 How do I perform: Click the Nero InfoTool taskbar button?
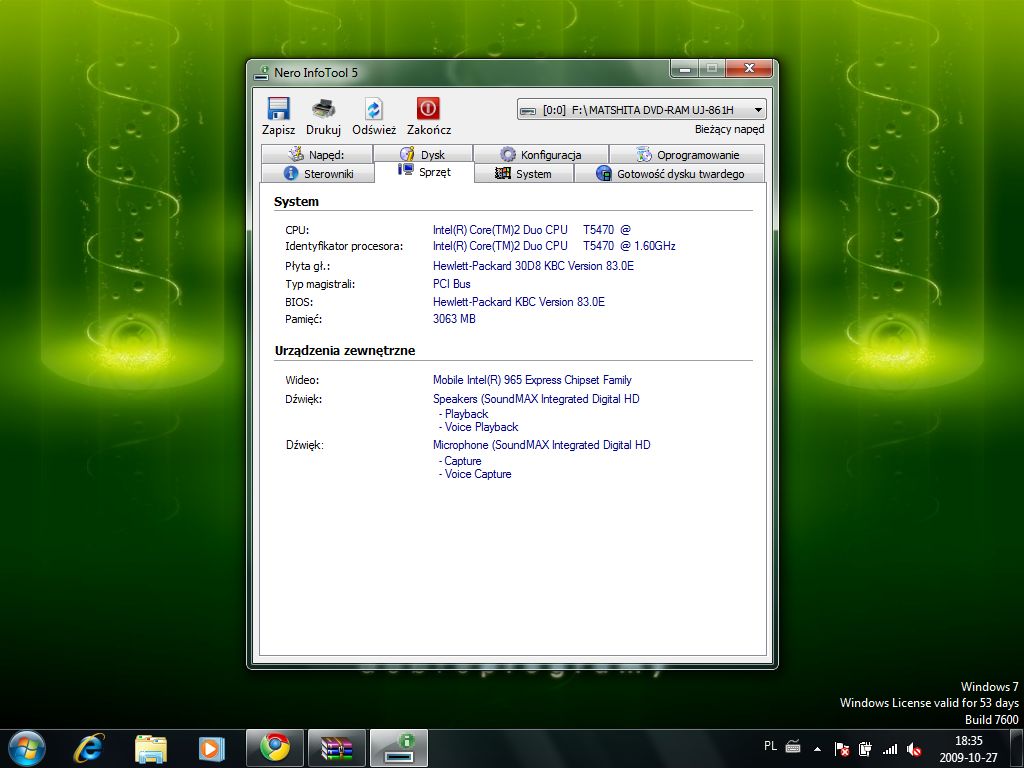[x=399, y=748]
